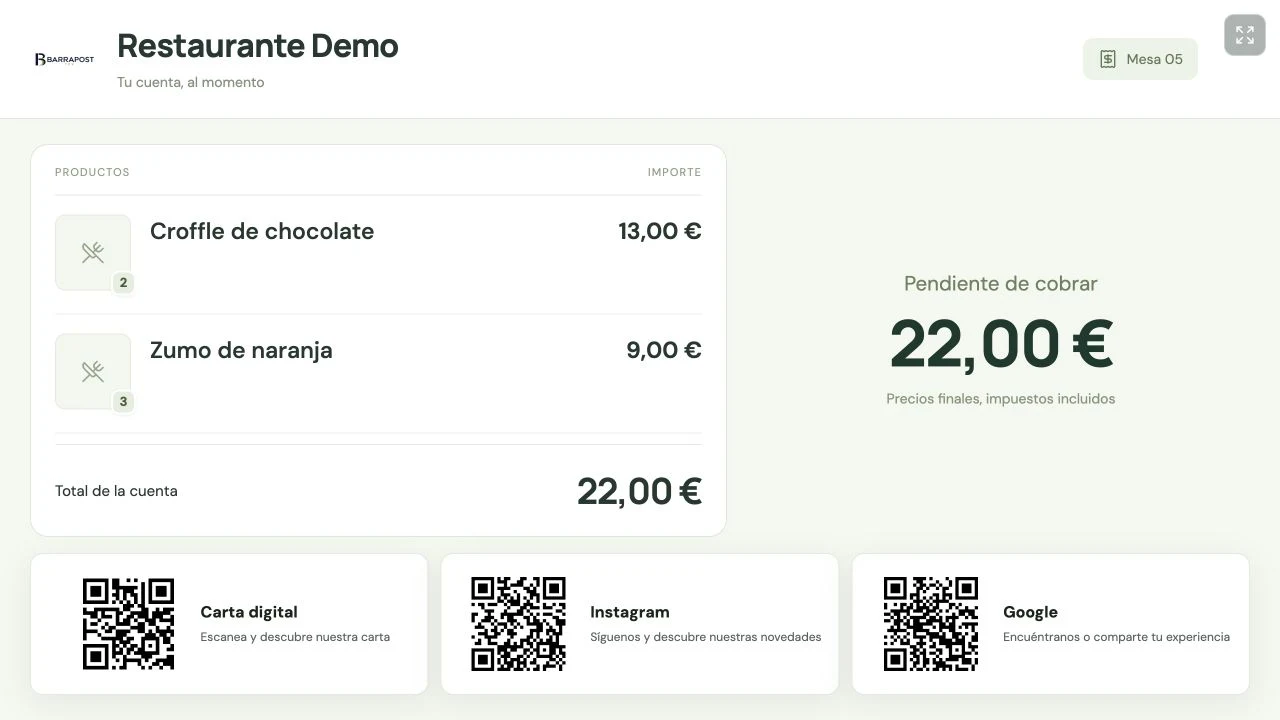The image size is (1280, 720).
Task: Click Precios finales, impuestos incluidos note
Action: (x=1001, y=399)
